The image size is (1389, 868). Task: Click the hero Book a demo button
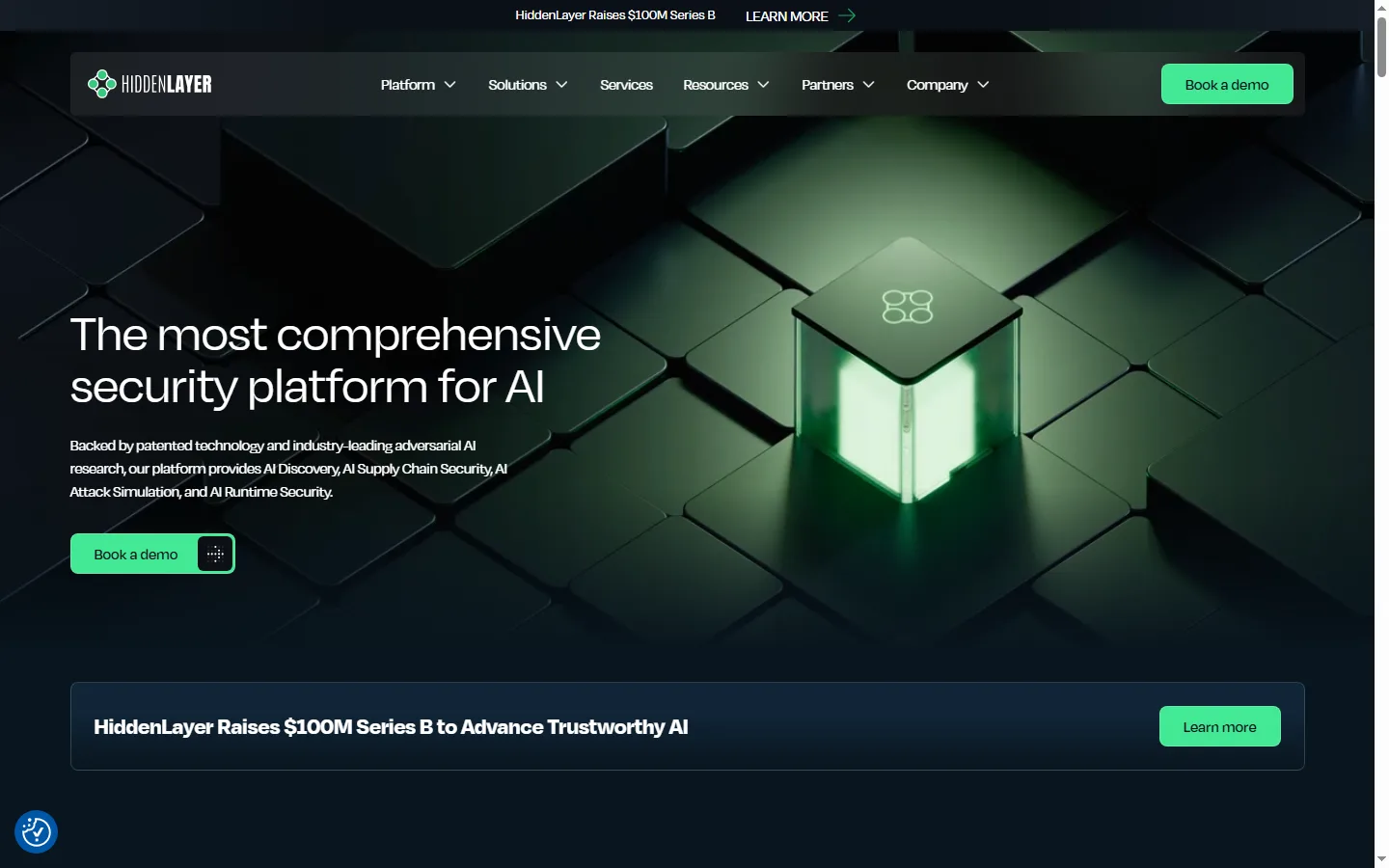152,554
